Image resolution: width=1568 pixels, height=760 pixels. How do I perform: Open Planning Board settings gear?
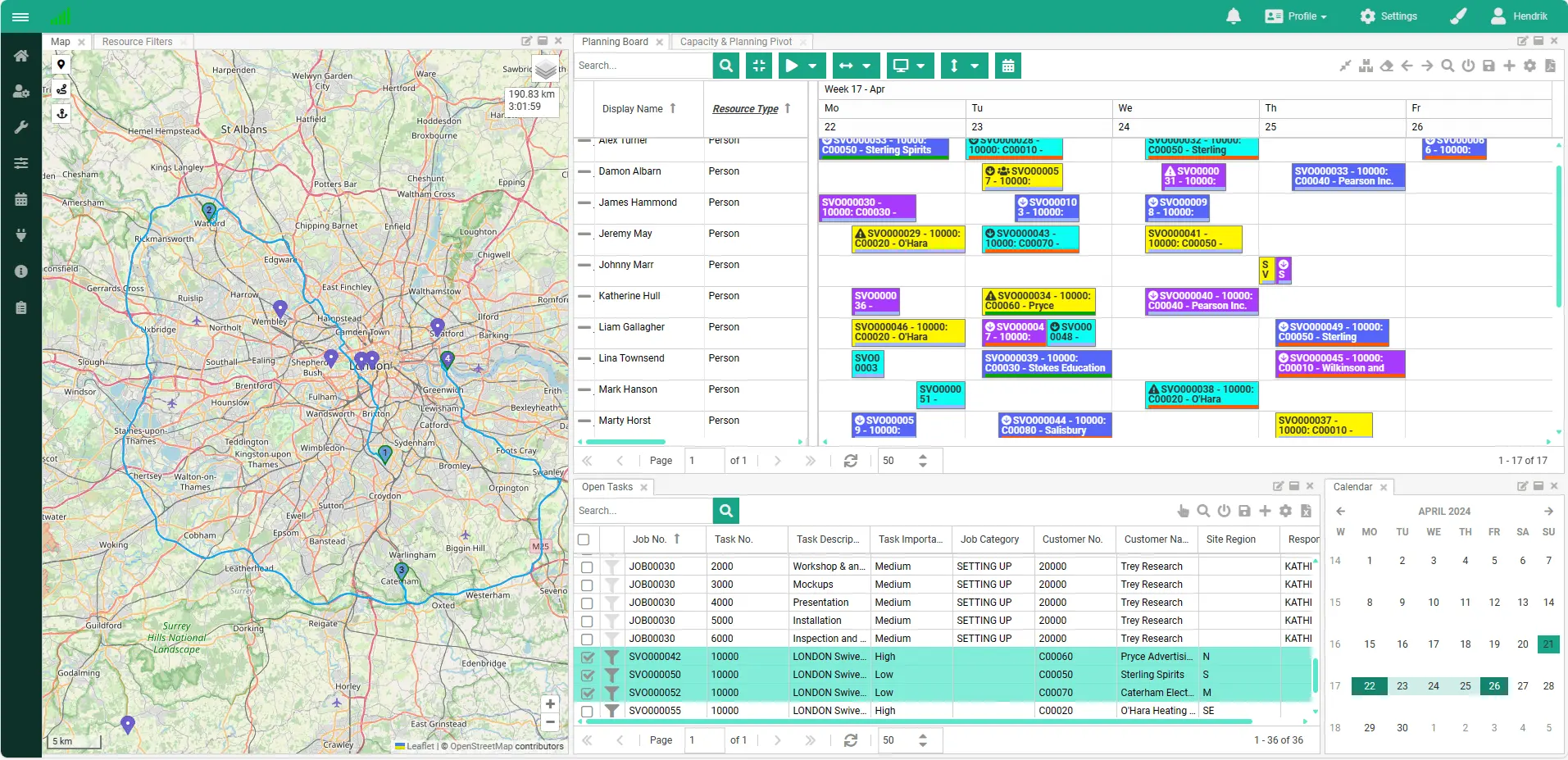pyautogui.click(x=1528, y=66)
